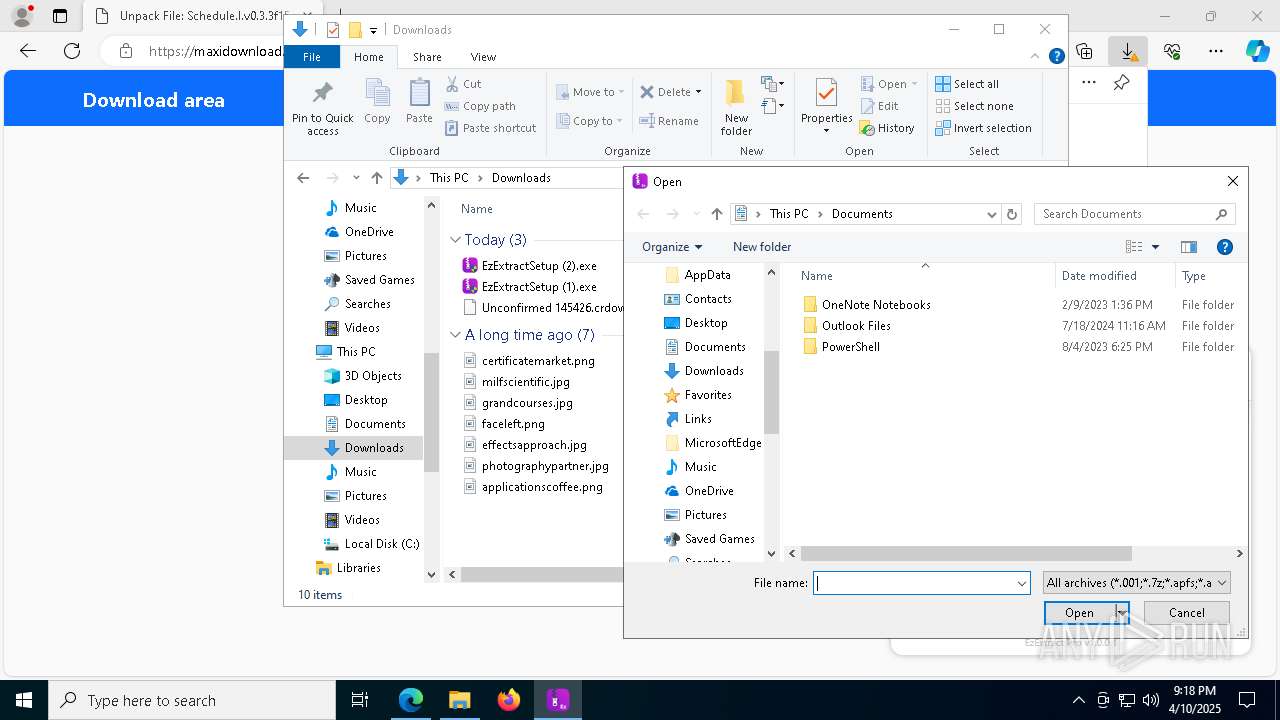Click the Paste icon in ribbon
This screenshot has height=720, width=1280.
coord(419,93)
